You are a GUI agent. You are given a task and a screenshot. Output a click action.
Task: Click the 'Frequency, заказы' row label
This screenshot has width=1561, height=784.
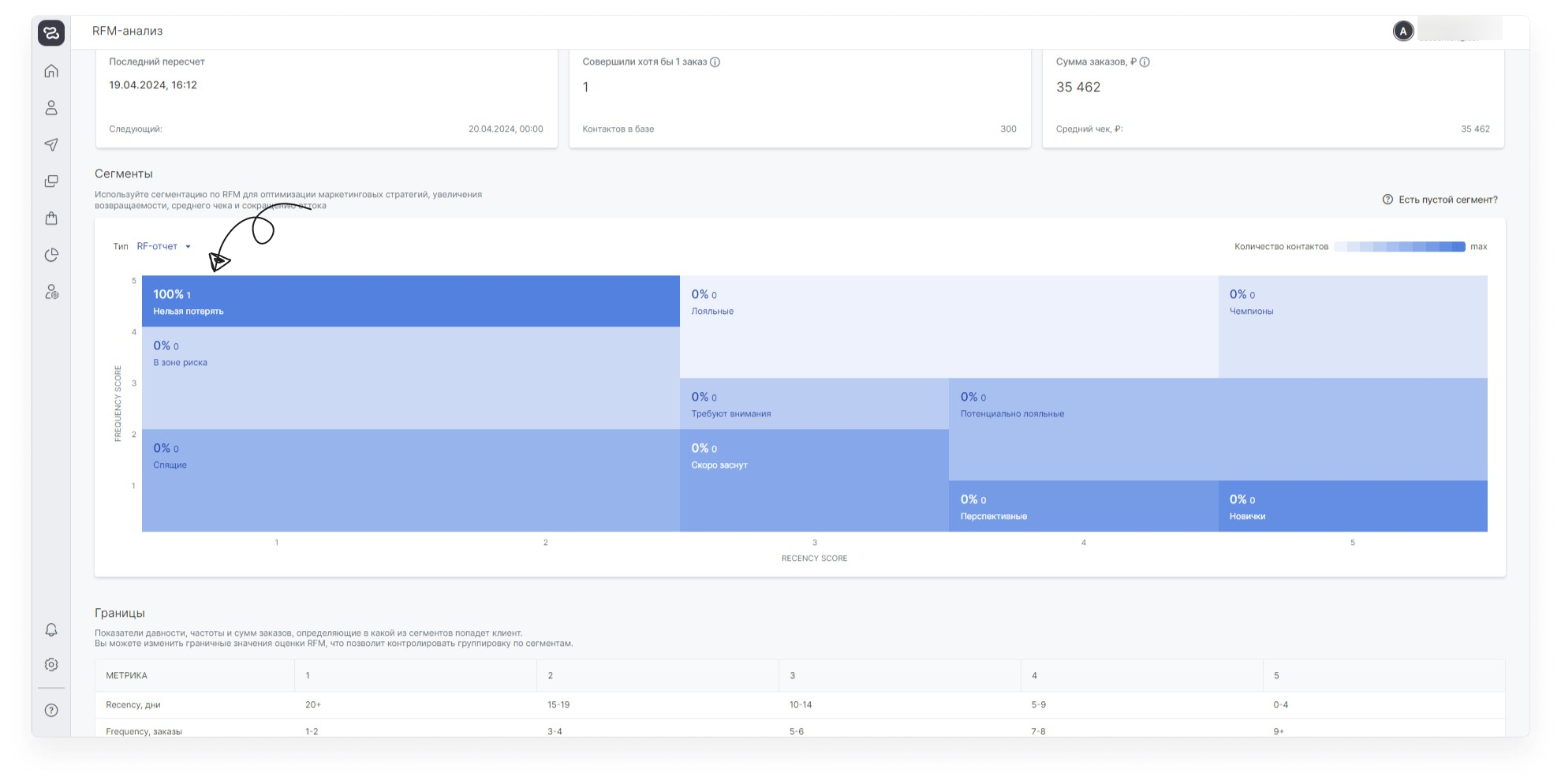pyautogui.click(x=144, y=732)
